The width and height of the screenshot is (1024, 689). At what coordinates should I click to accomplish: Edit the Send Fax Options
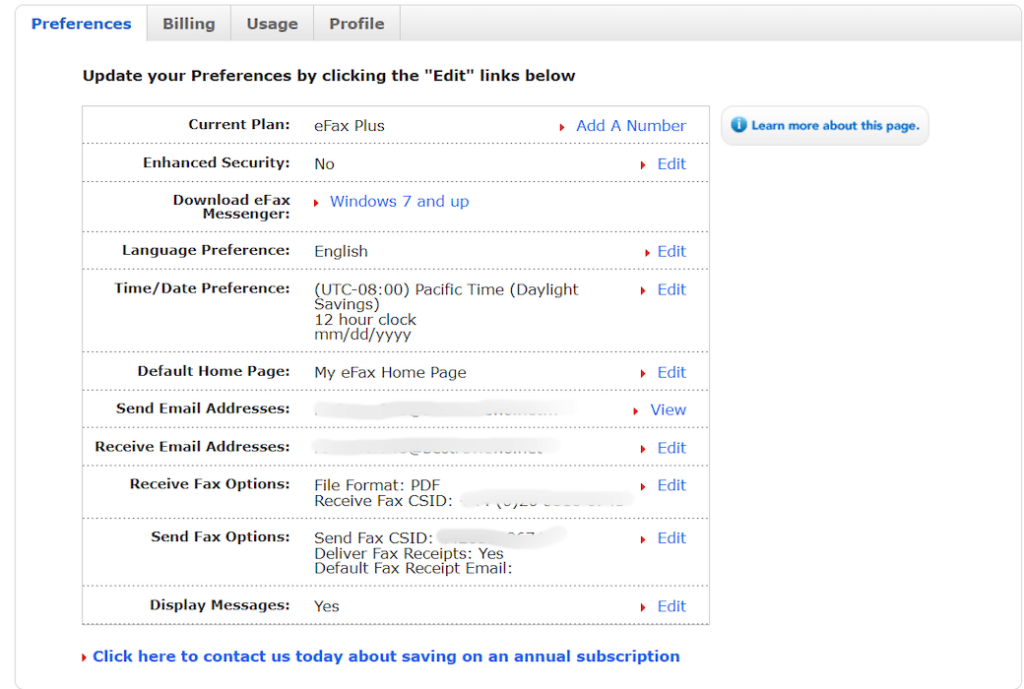point(671,538)
